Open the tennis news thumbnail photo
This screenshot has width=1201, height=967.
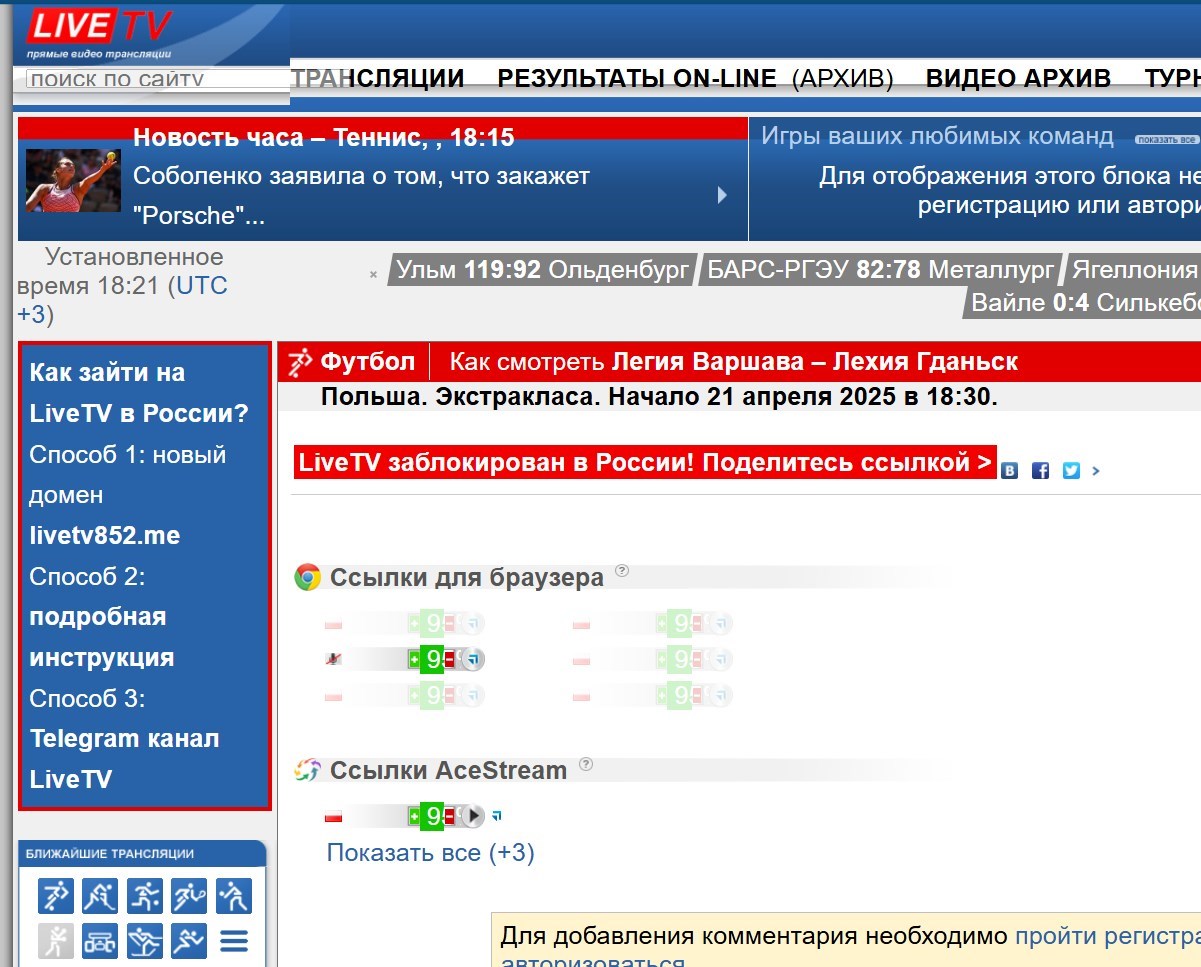coord(73,180)
